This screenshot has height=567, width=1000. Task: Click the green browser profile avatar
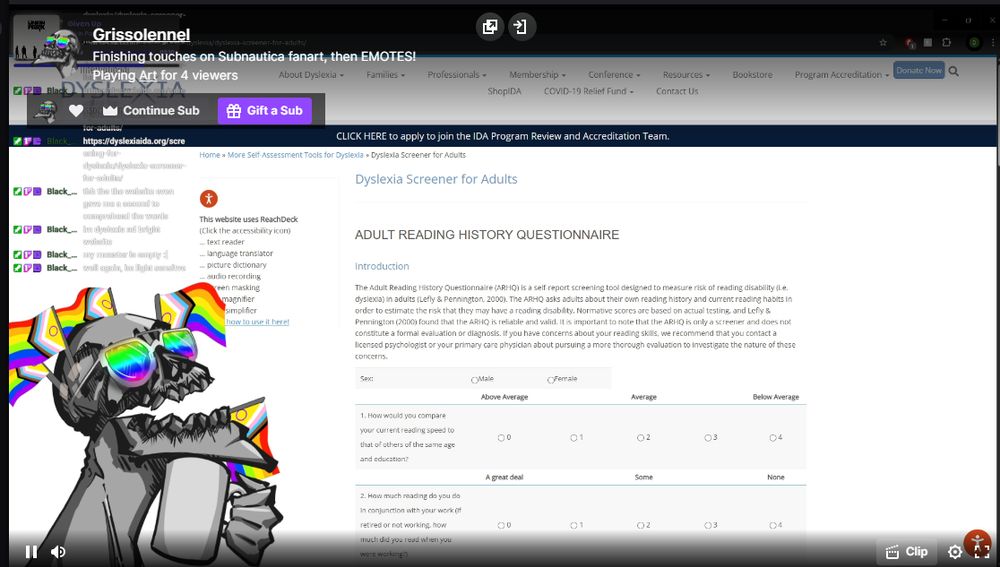(x=974, y=43)
